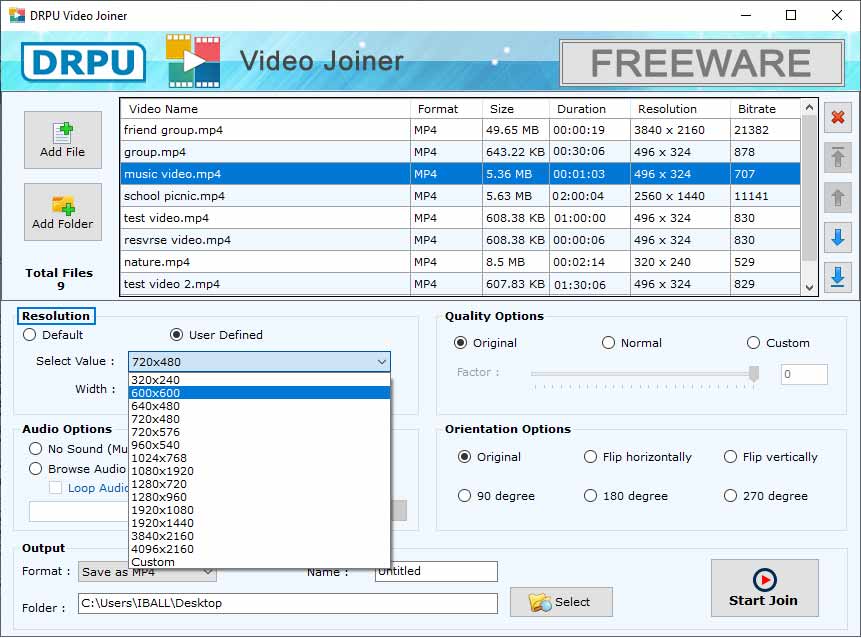This screenshot has width=861, height=638.
Task: Click the Video Joiner film icon
Action: point(193,61)
